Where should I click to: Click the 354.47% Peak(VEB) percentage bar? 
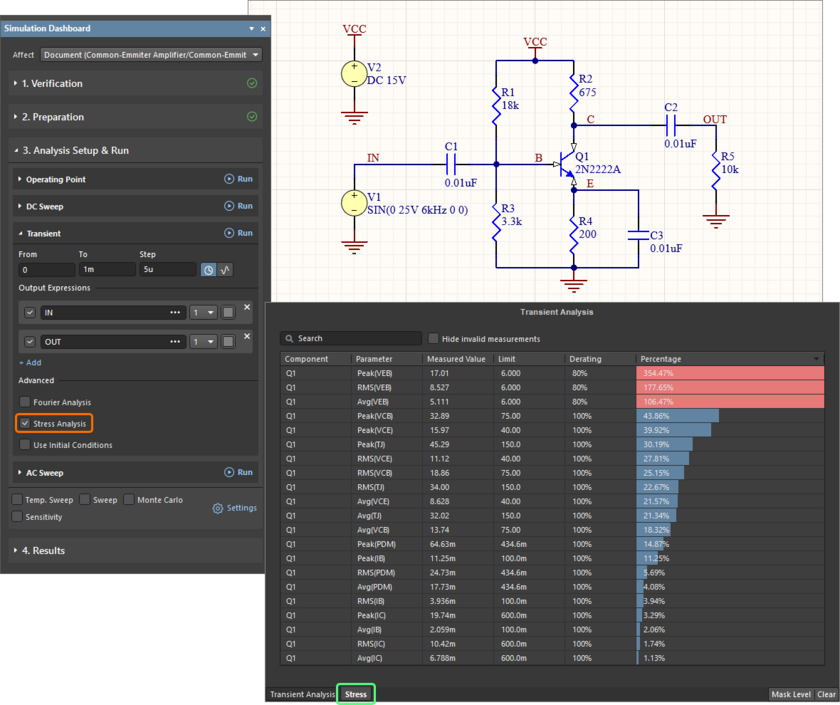click(x=730, y=373)
